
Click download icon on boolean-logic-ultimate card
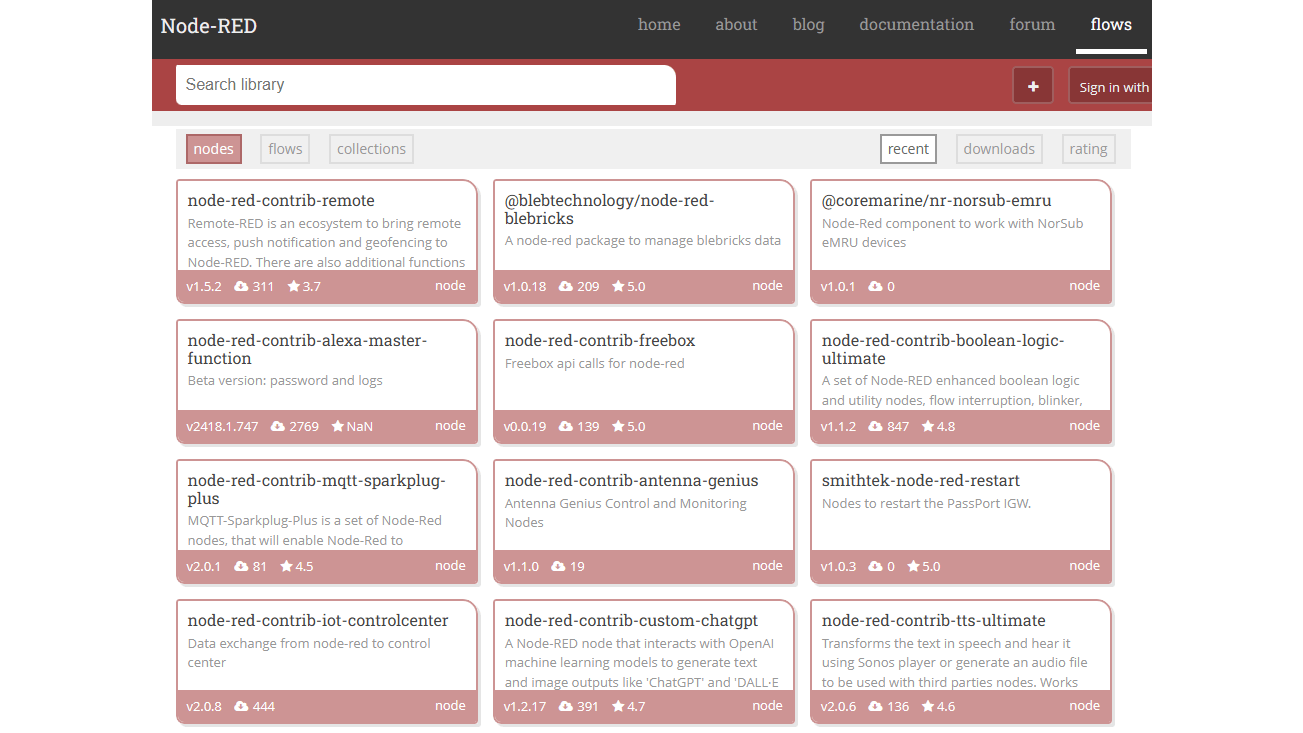pos(876,426)
